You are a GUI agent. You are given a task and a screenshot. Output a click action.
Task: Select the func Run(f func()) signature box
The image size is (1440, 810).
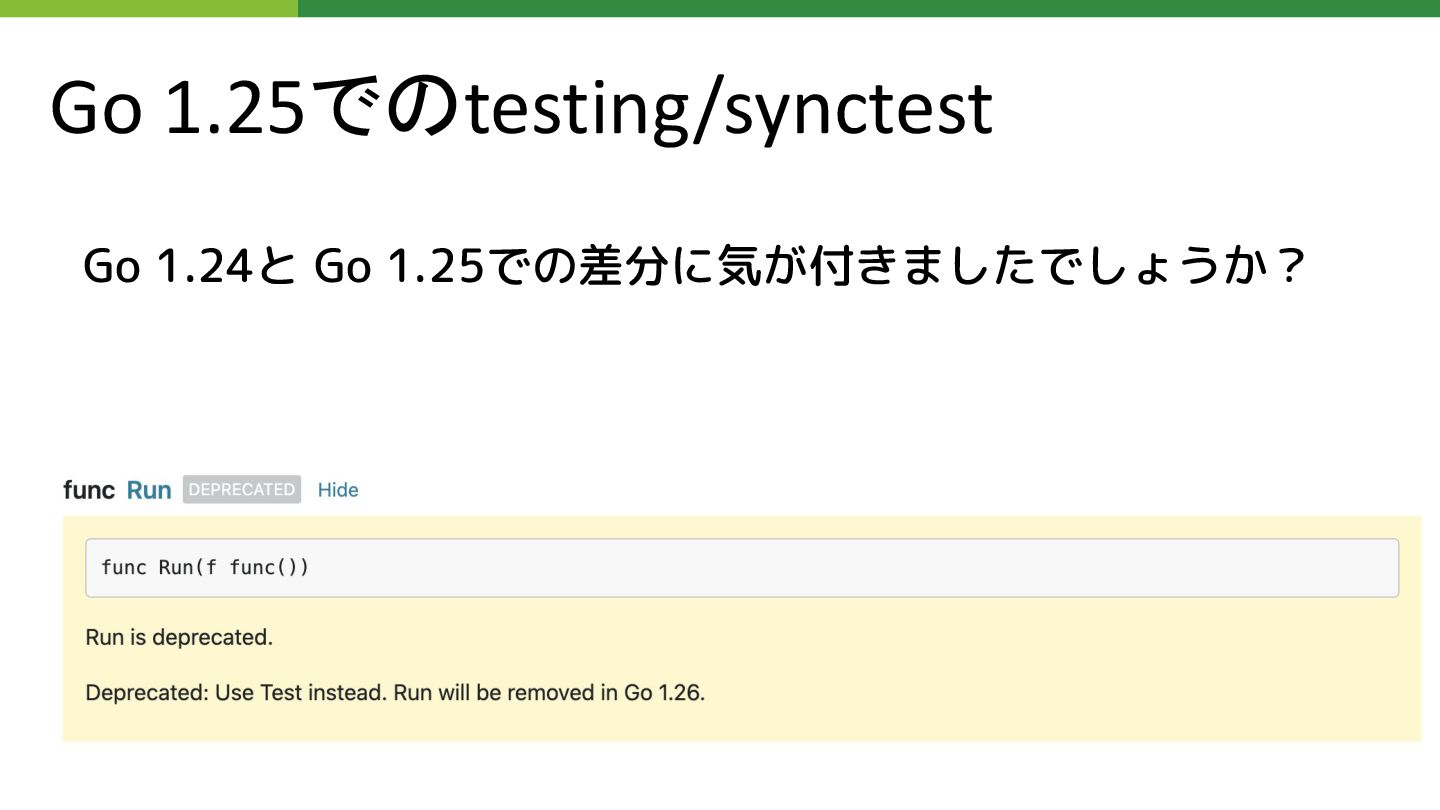click(742, 568)
